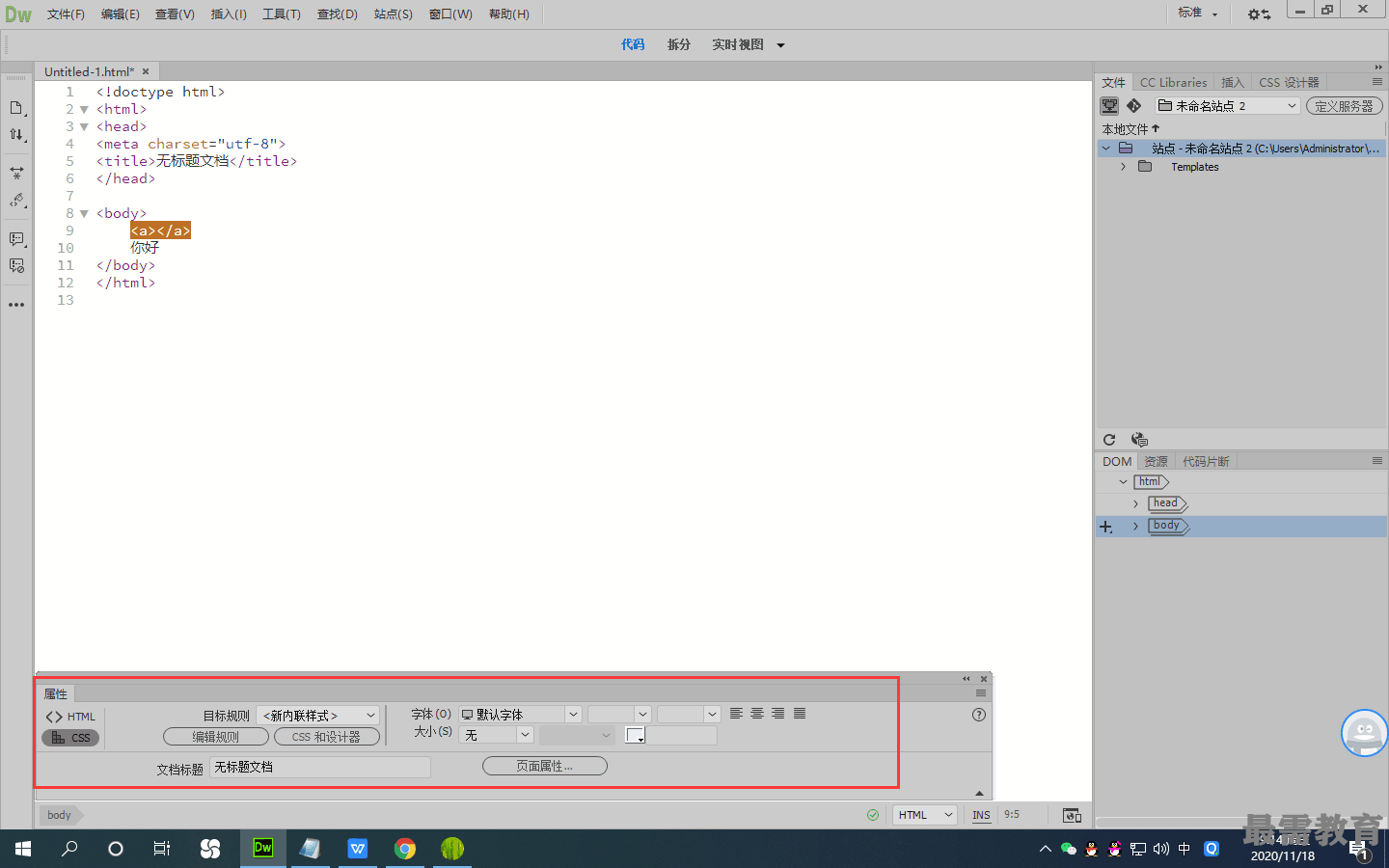Click Remove Comment icon
The width and height of the screenshot is (1389, 868).
coord(16,266)
